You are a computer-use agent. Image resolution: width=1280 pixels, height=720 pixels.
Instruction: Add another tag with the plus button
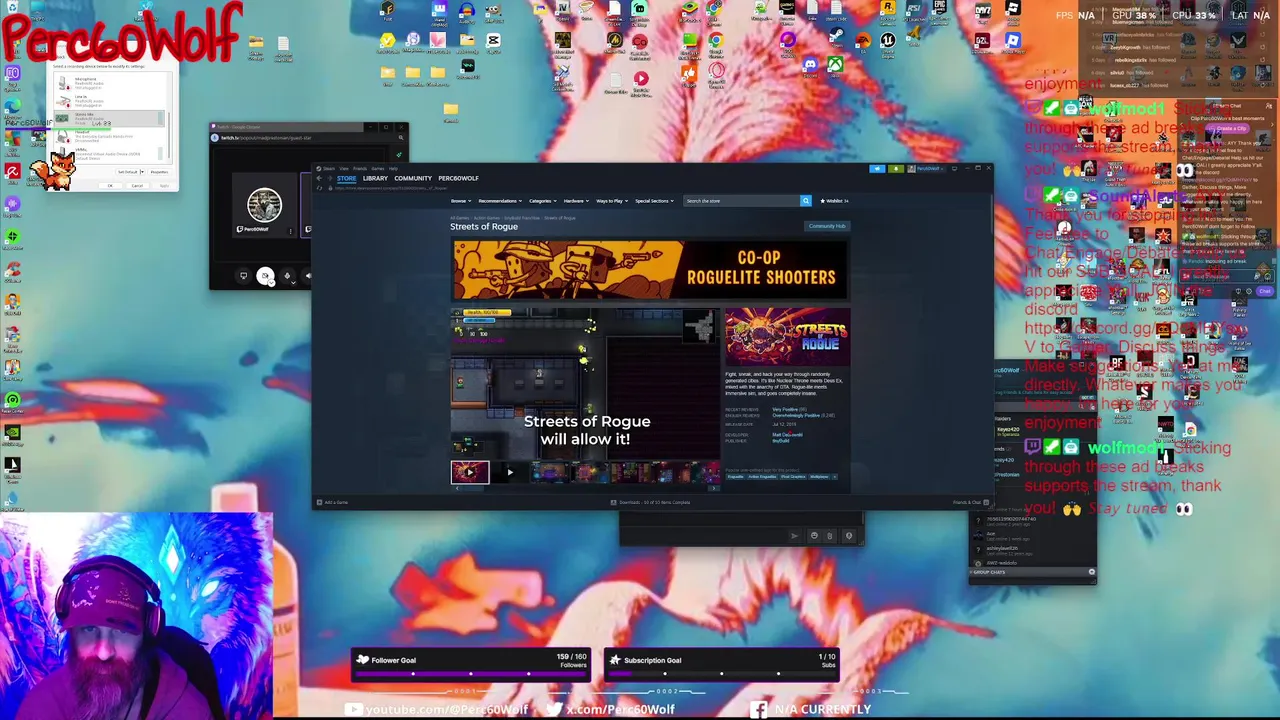[x=835, y=477]
